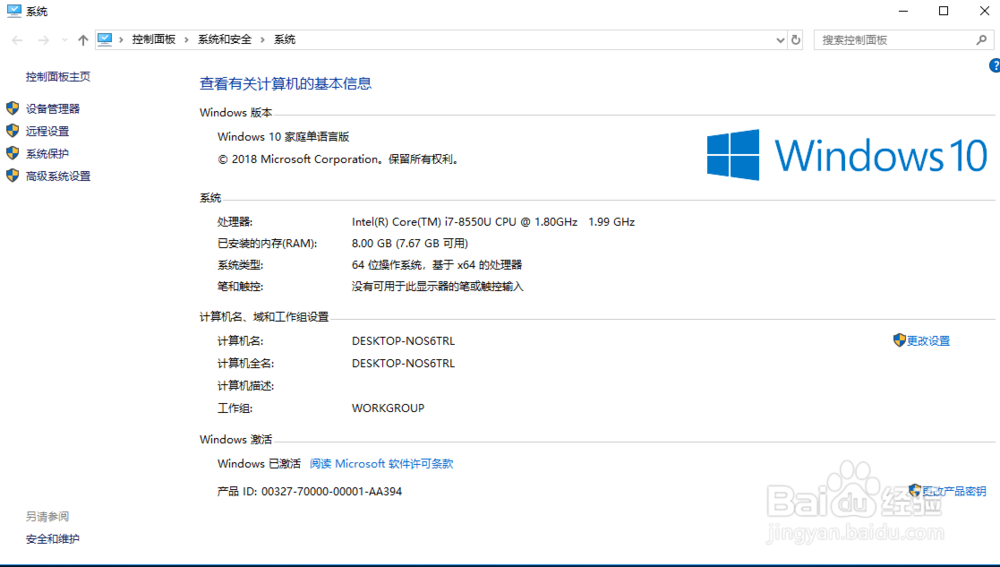Click text Windows 10 家庭单语言版
Viewport: 1000px width, 567px height.
coord(283,136)
